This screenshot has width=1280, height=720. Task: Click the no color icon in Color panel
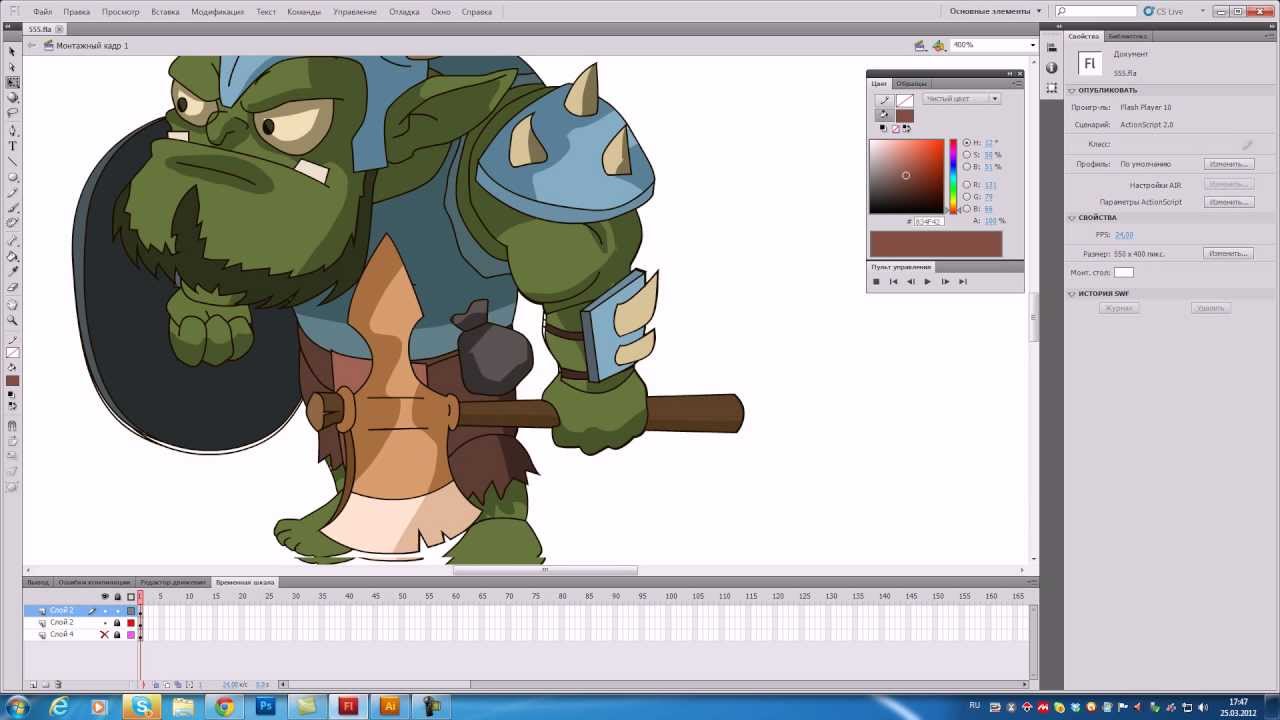895,128
